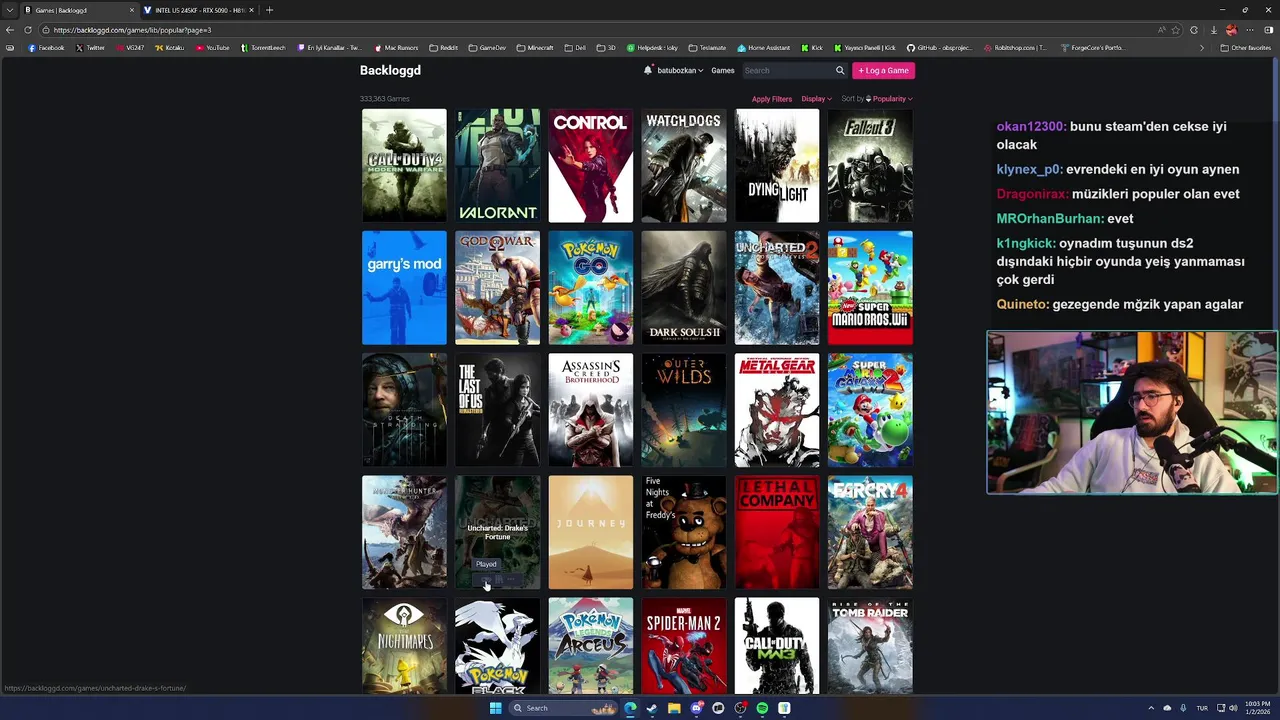The image size is (1280, 720).
Task: Add page to favorites star icon
Action: pos(1176,30)
